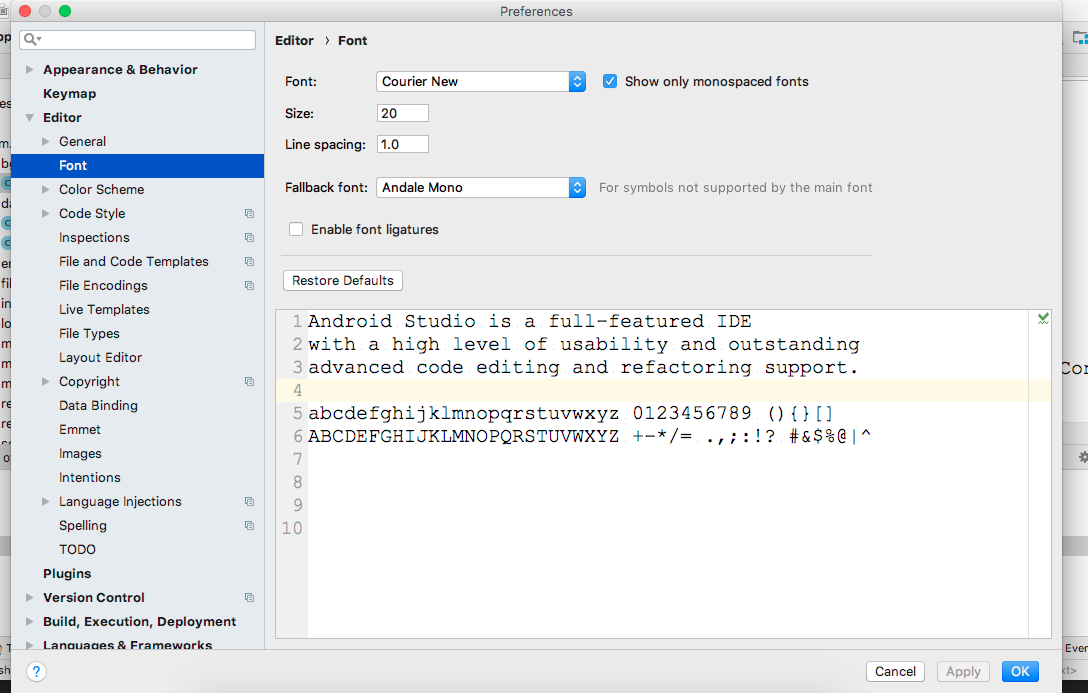The image size is (1088, 693).
Task: Click the Restore Defaults button
Action: coord(342,280)
